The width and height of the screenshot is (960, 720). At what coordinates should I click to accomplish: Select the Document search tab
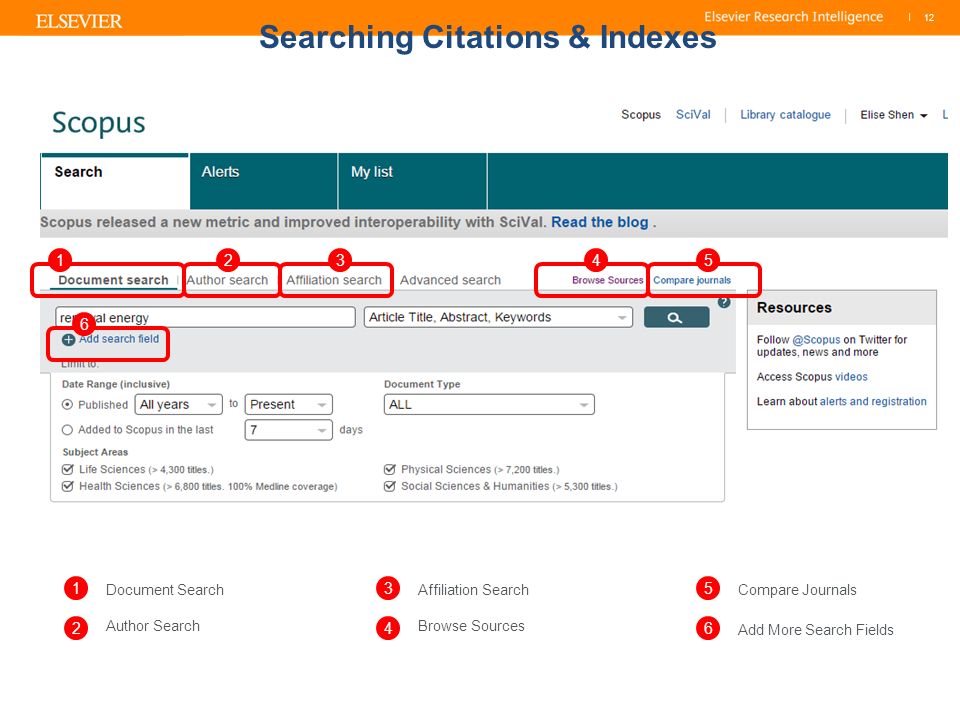coord(113,280)
